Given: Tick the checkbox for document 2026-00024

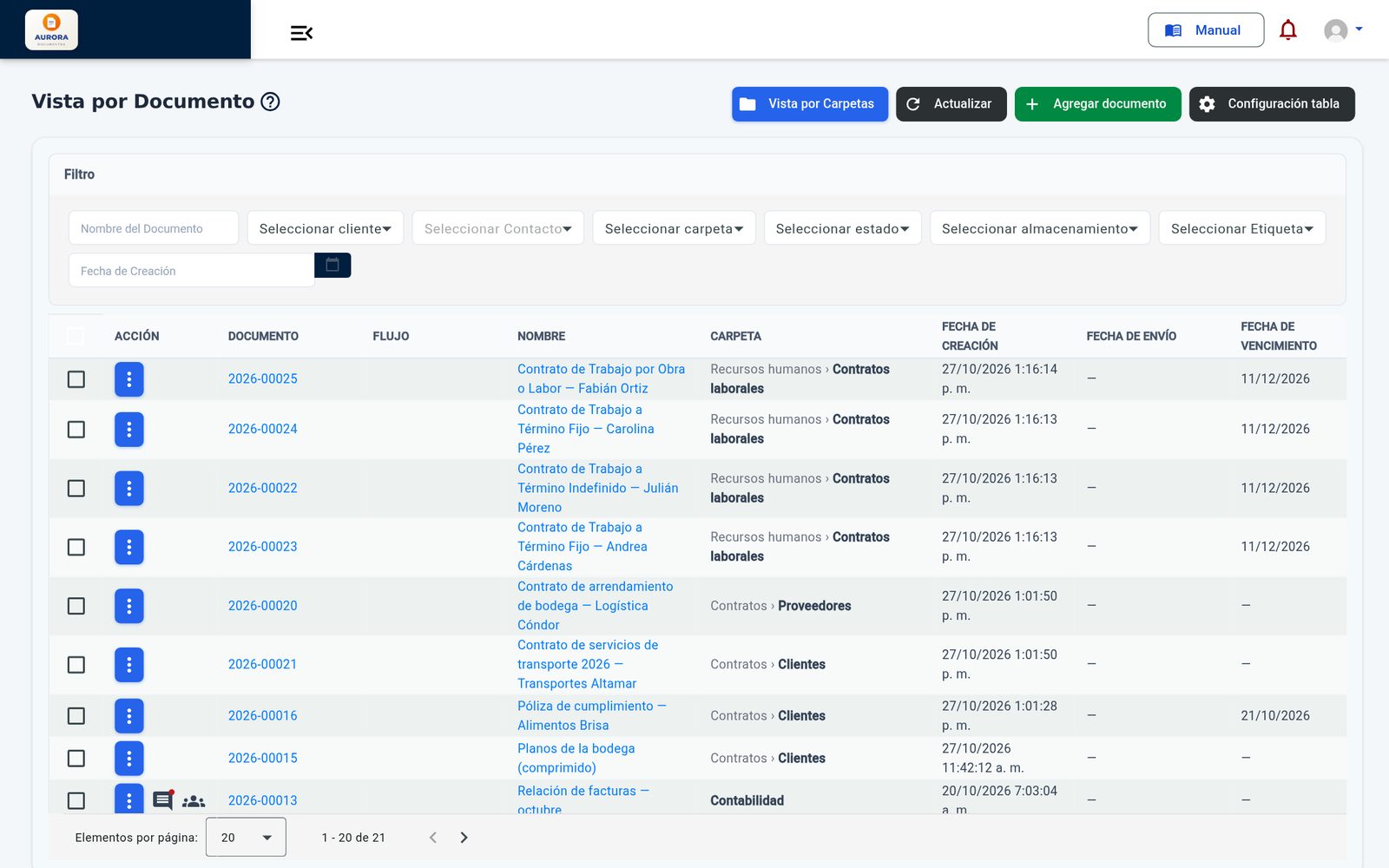Looking at the screenshot, I should point(76,430).
